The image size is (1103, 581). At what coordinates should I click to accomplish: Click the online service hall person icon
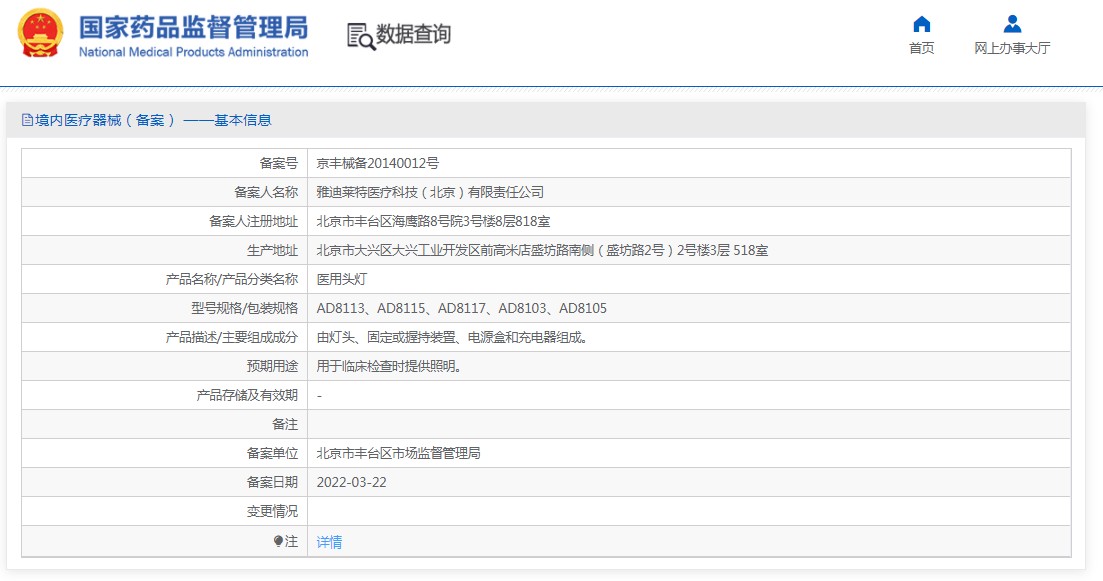(1012, 24)
